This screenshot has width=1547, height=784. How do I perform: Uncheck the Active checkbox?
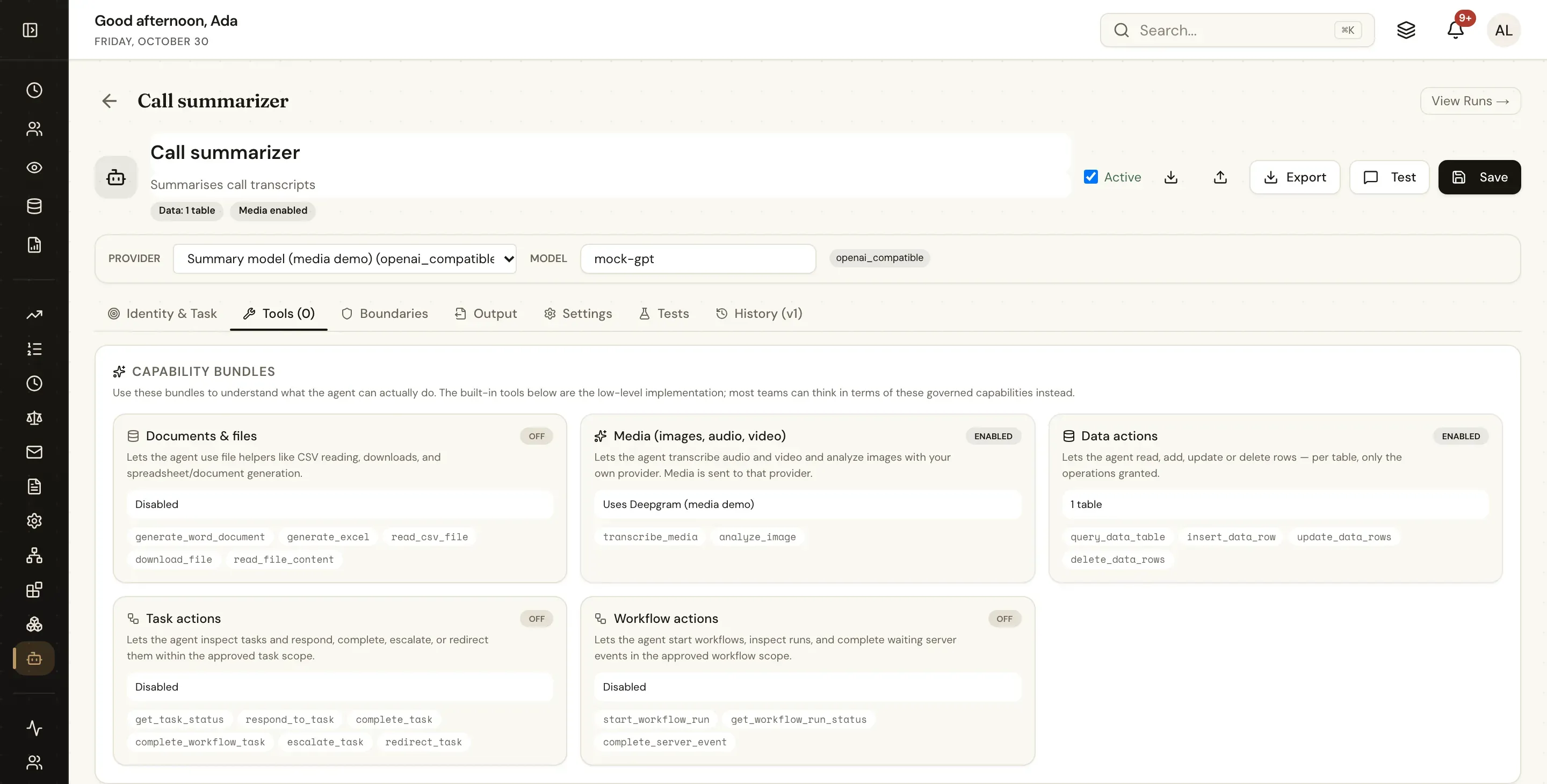click(1090, 177)
